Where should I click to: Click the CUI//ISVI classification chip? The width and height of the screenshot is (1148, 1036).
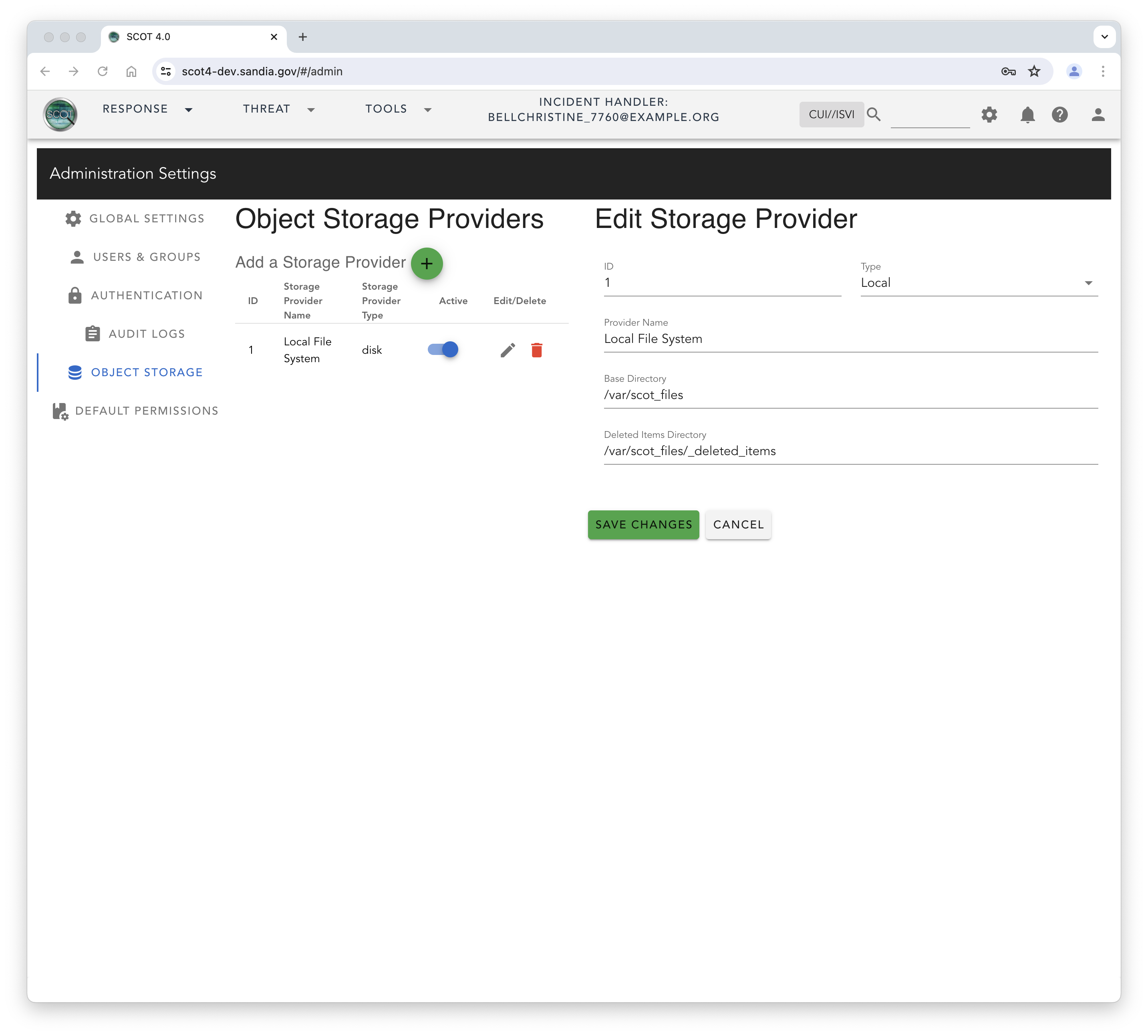tap(831, 115)
